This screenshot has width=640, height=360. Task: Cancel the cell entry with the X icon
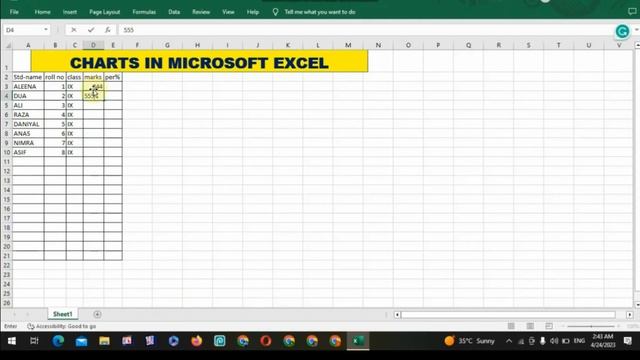click(73, 30)
